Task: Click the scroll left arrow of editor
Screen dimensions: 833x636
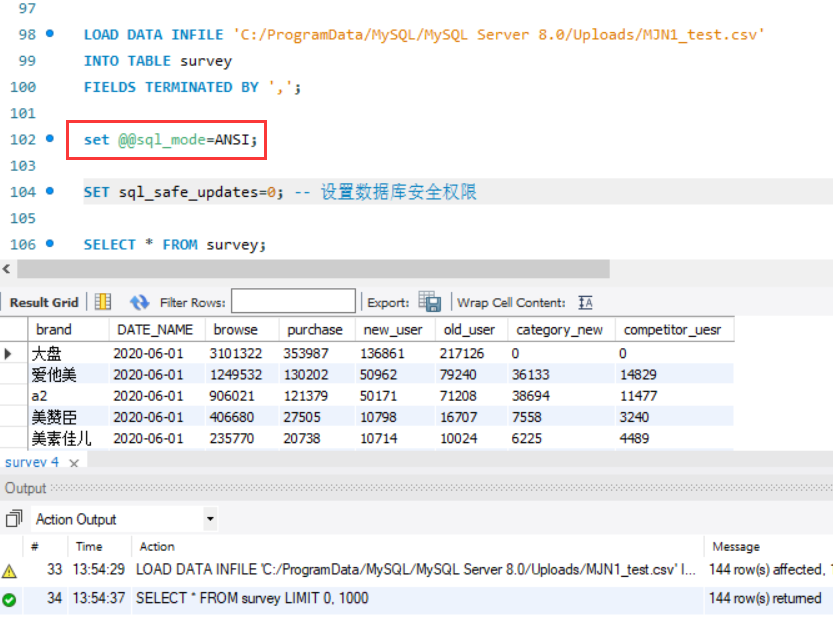Action: (6, 269)
